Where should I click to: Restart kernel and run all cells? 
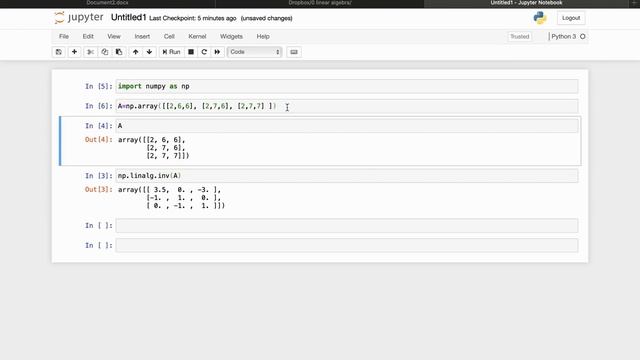(217, 52)
